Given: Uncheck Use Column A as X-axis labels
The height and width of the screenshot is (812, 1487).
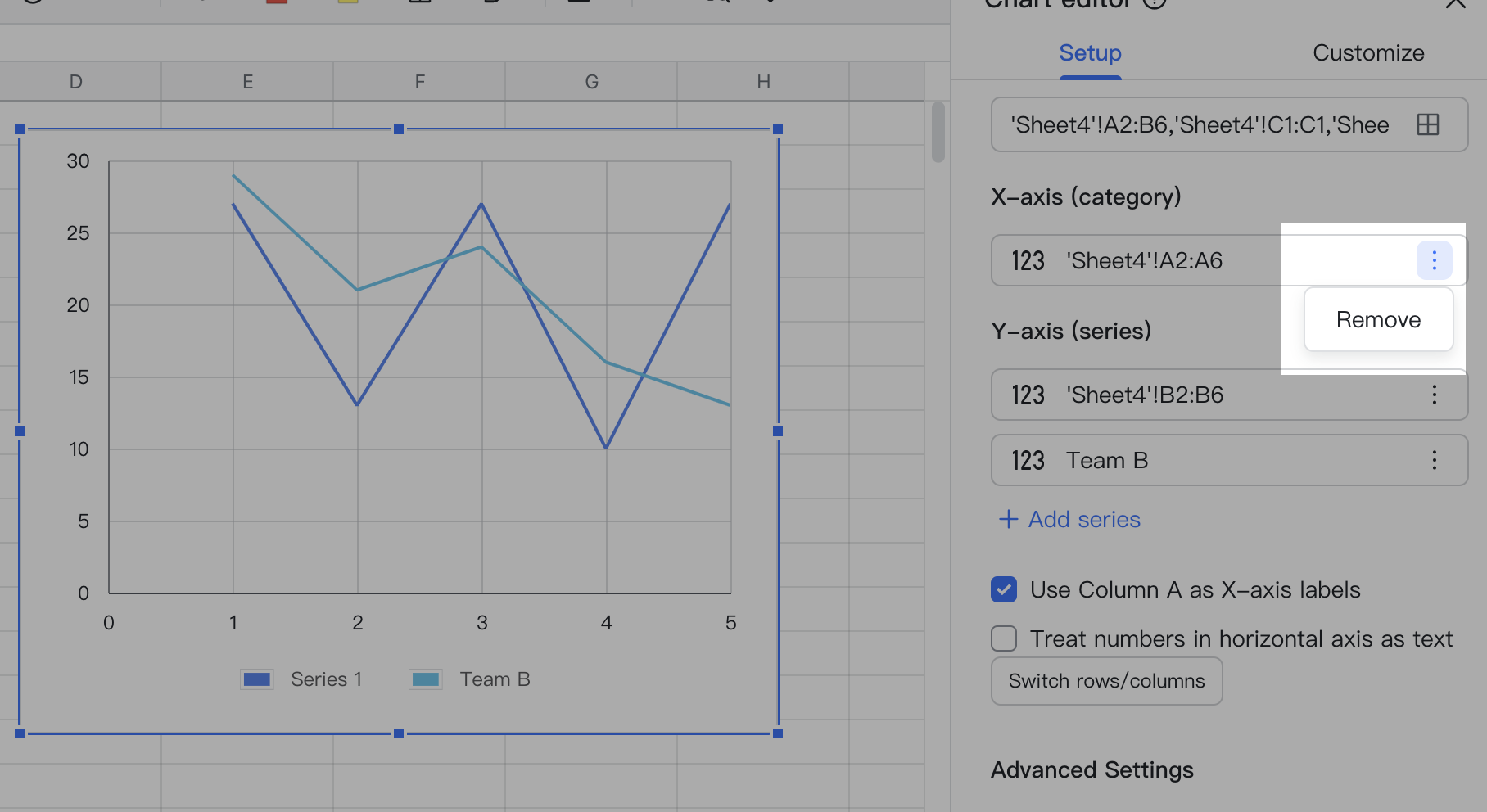Looking at the screenshot, I should tap(1003, 589).
